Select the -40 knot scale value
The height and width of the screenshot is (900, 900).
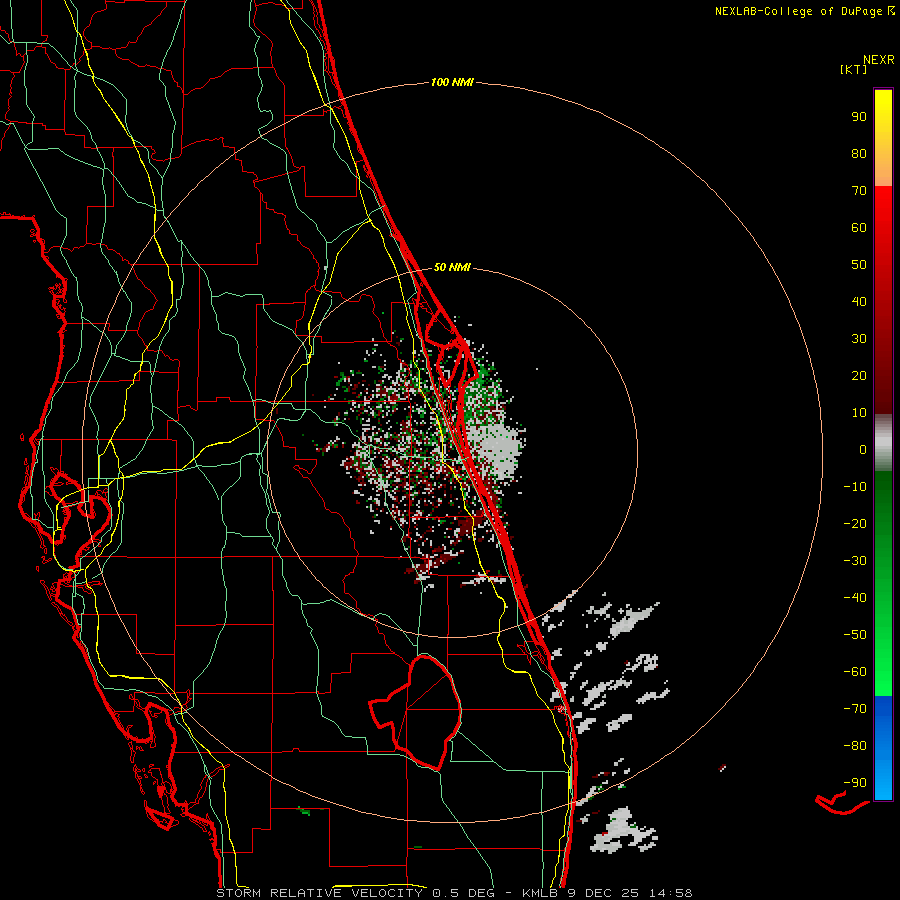point(855,598)
